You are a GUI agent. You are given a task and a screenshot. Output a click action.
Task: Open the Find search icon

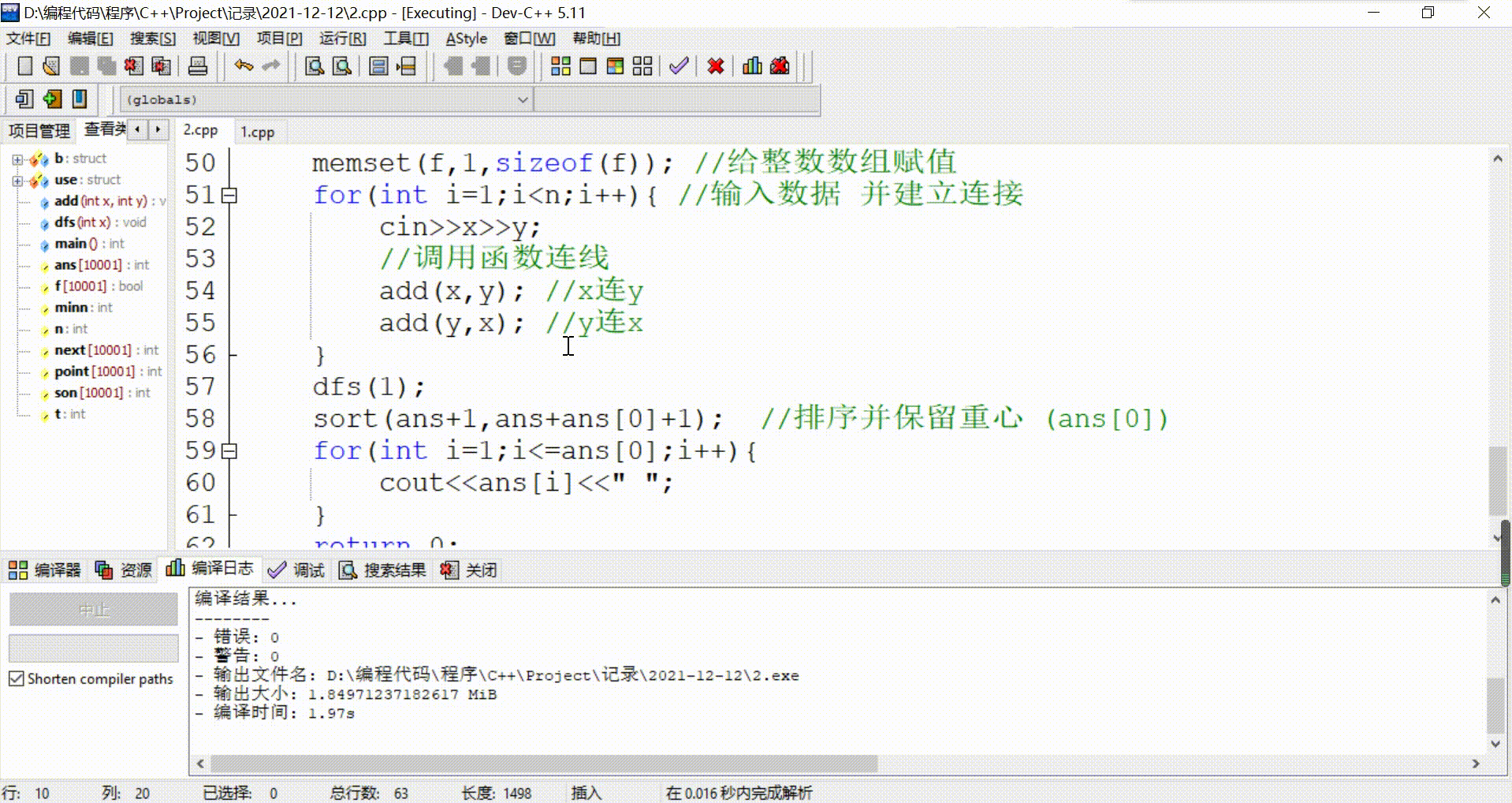[315, 66]
